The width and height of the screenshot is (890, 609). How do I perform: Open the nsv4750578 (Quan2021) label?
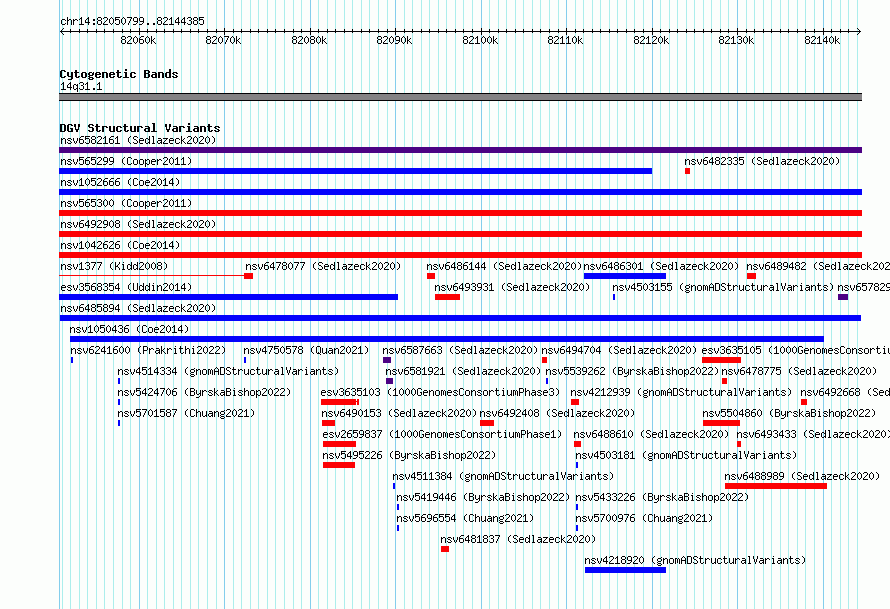click(x=306, y=350)
